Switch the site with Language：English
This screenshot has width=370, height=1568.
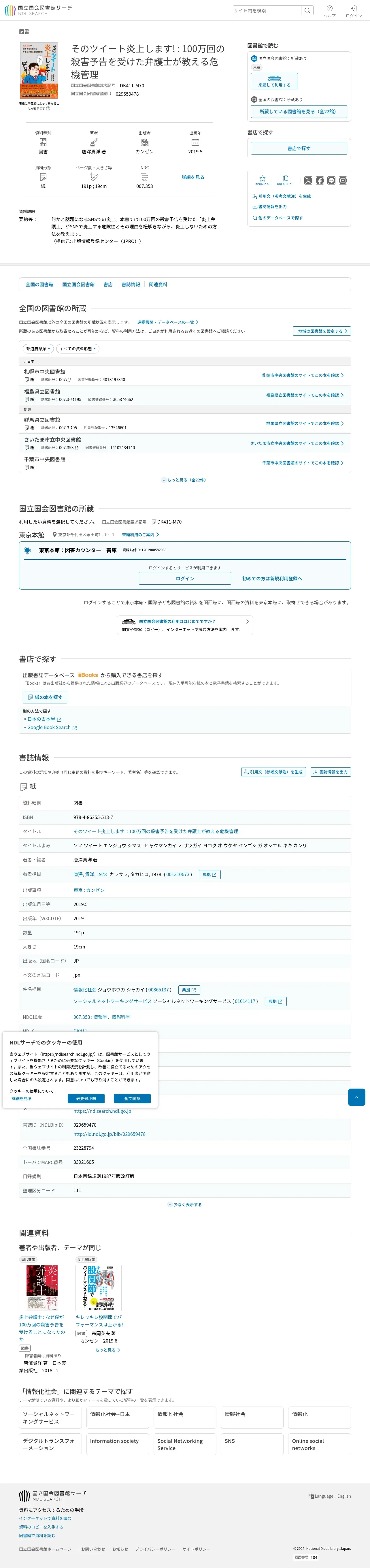(330, 1496)
